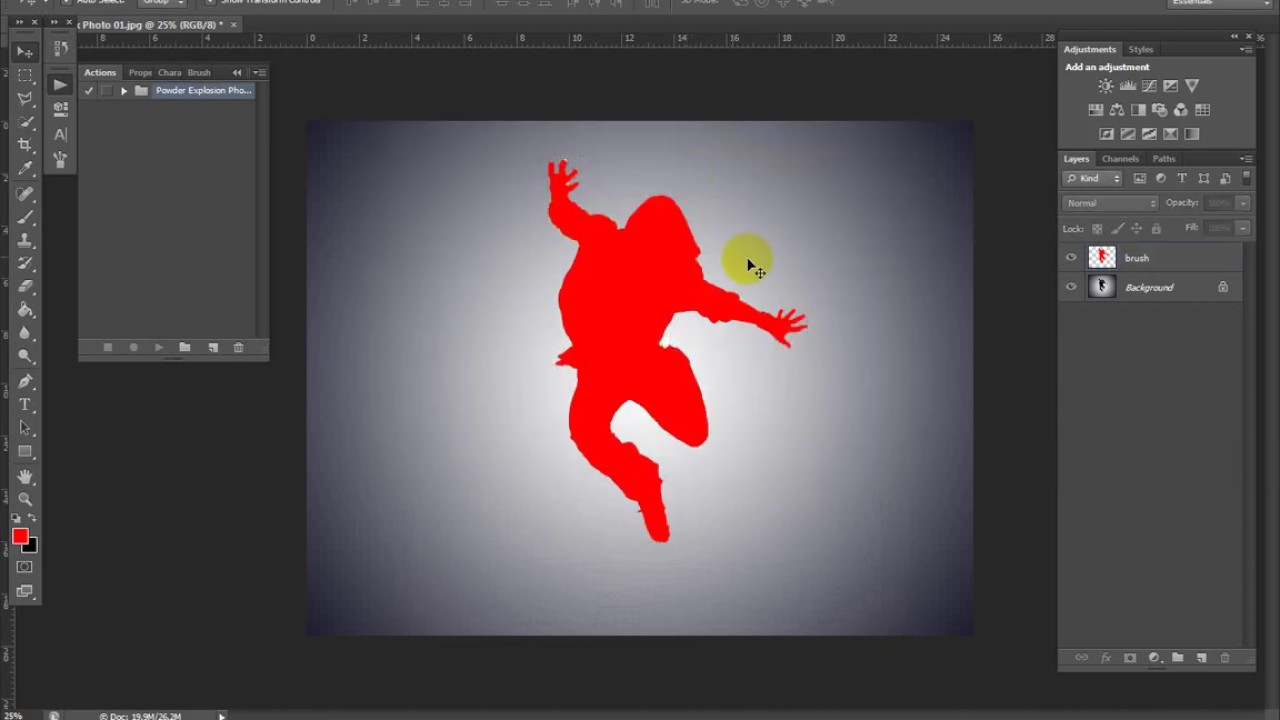Open the layer Opacity slider dropdown

pyautogui.click(x=1242, y=203)
